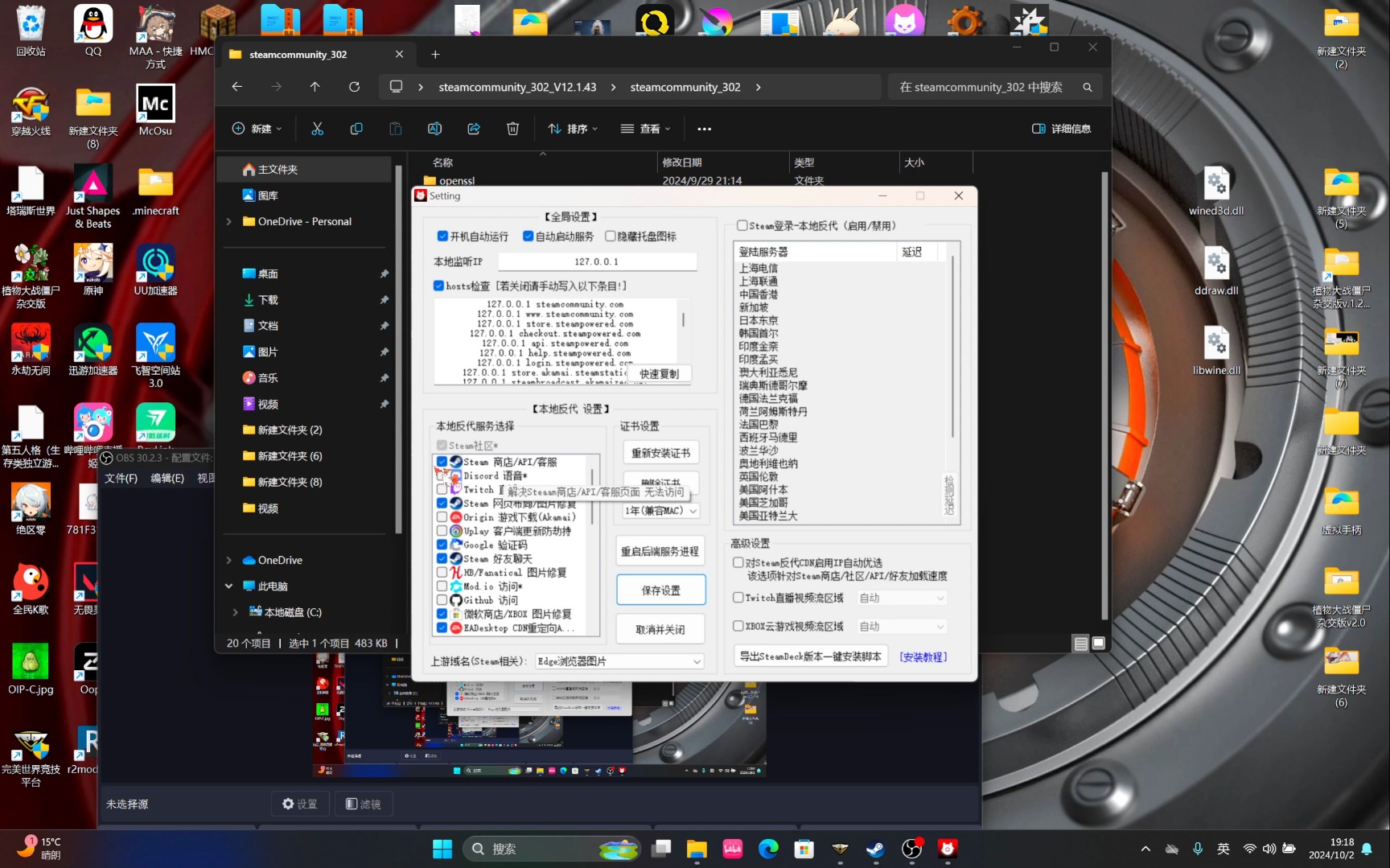Screen dimensions: 1390x868
Task: Open the 新建 new item dropdown
Action: (x=257, y=129)
